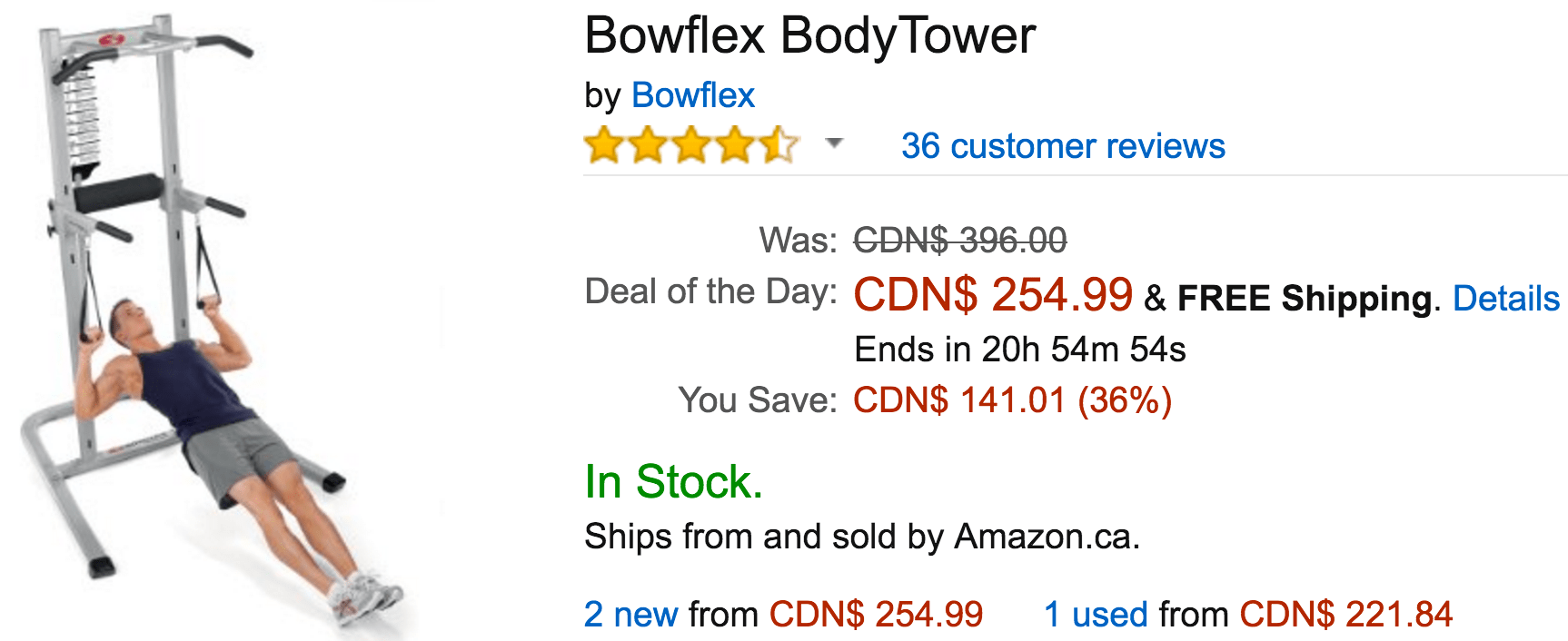Expand the star rating dropdown arrow
This screenshot has height=641, width=1568.
834,143
